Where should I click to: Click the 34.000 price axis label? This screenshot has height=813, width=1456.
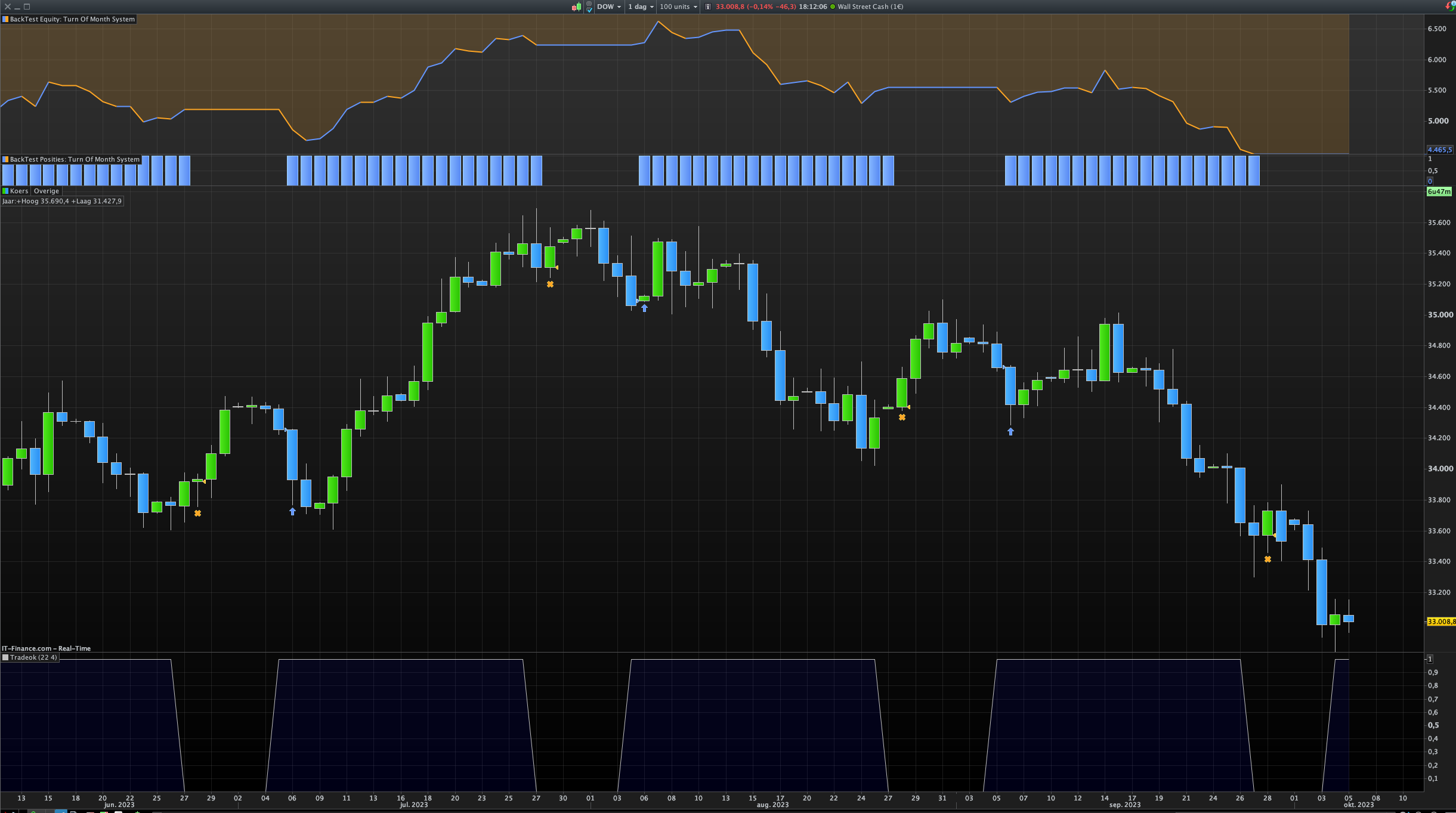click(x=1440, y=469)
